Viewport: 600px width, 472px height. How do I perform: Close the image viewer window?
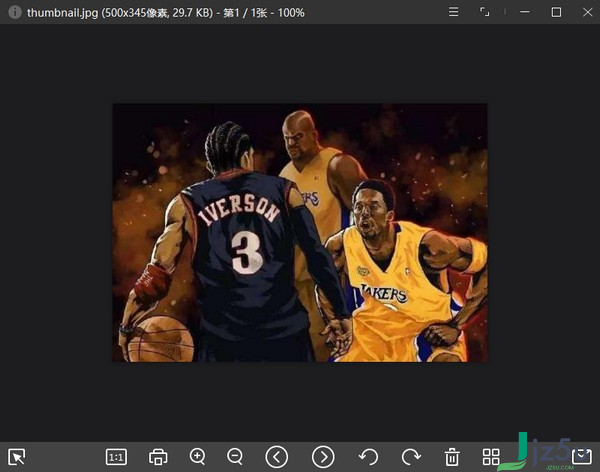click(588, 12)
